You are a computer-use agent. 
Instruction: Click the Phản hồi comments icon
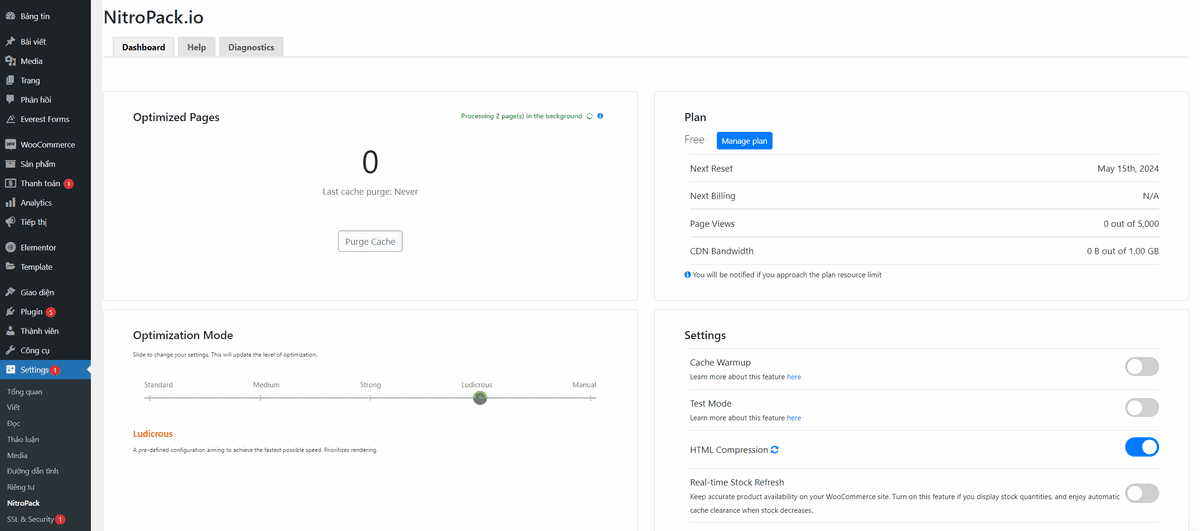point(10,100)
